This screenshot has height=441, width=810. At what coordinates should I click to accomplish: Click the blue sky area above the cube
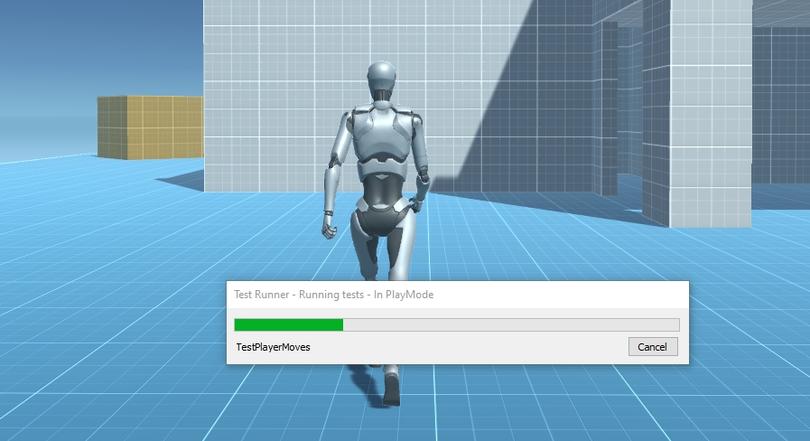(101, 46)
